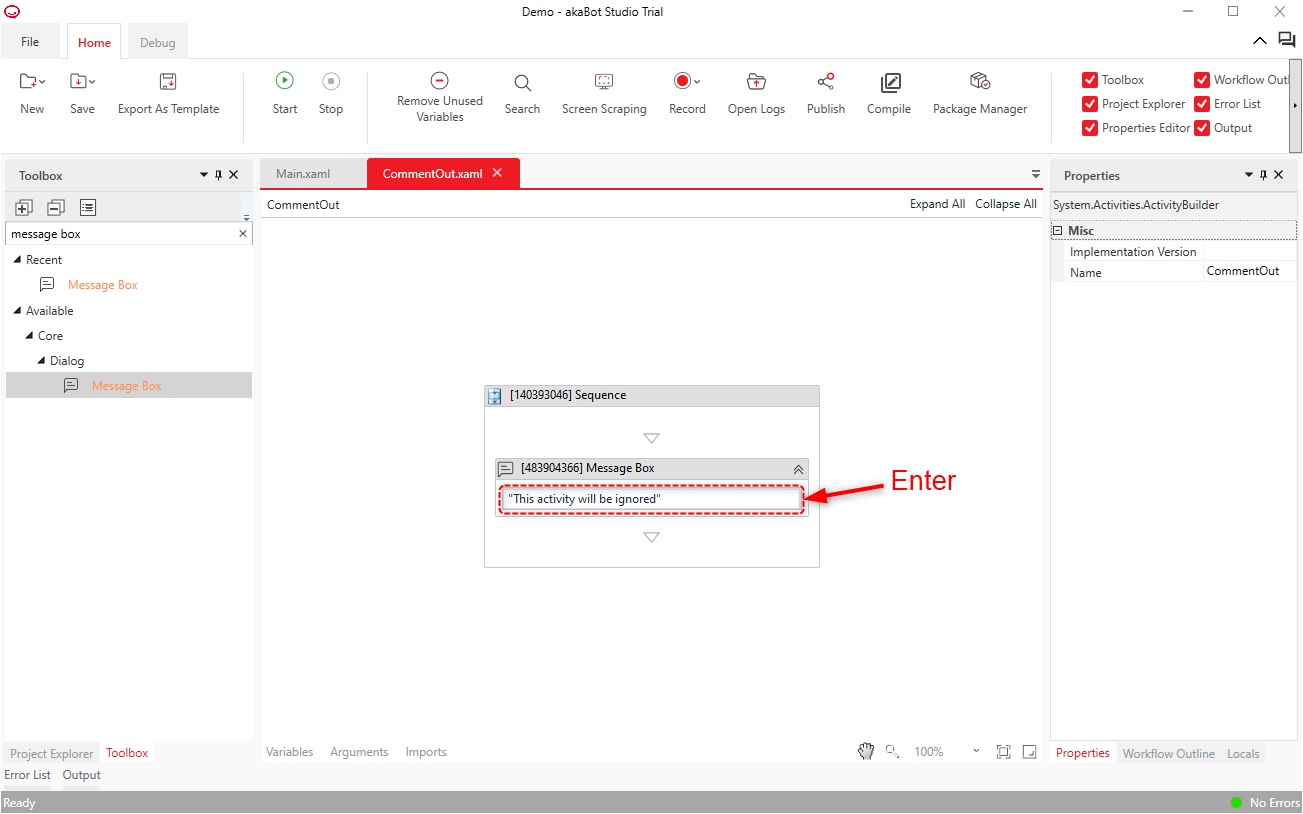Uncheck the Workflow Outline checkbox
The height and width of the screenshot is (814, 1303).
1202,80
